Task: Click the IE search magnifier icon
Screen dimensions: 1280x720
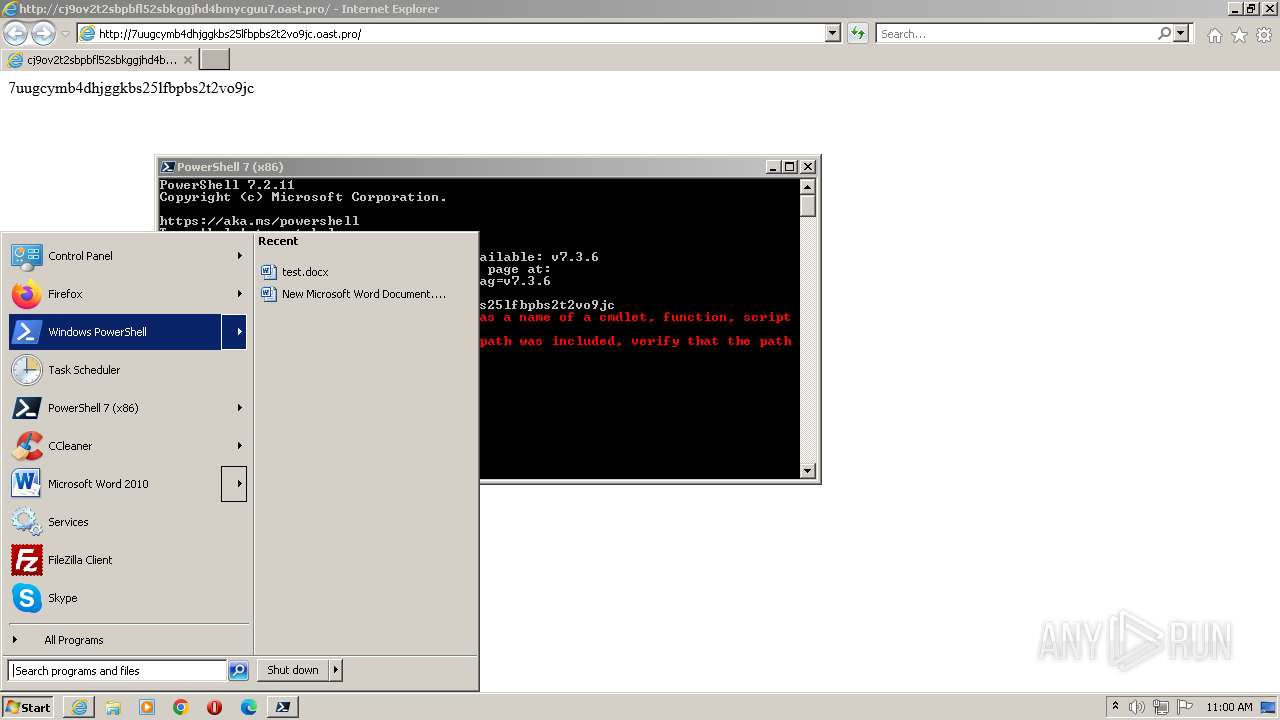Action: click(1164, 33)
